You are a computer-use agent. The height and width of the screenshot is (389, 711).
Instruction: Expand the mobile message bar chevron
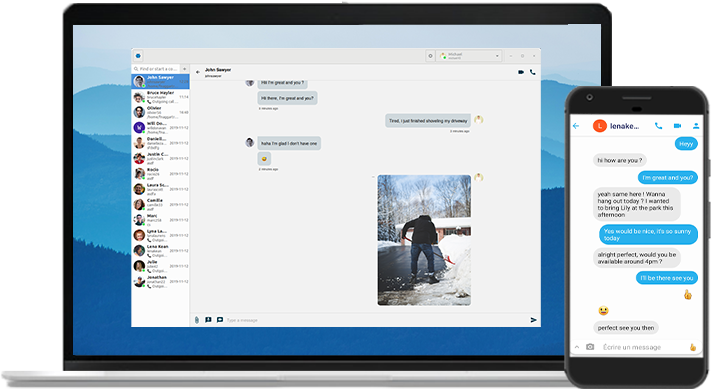577,347
